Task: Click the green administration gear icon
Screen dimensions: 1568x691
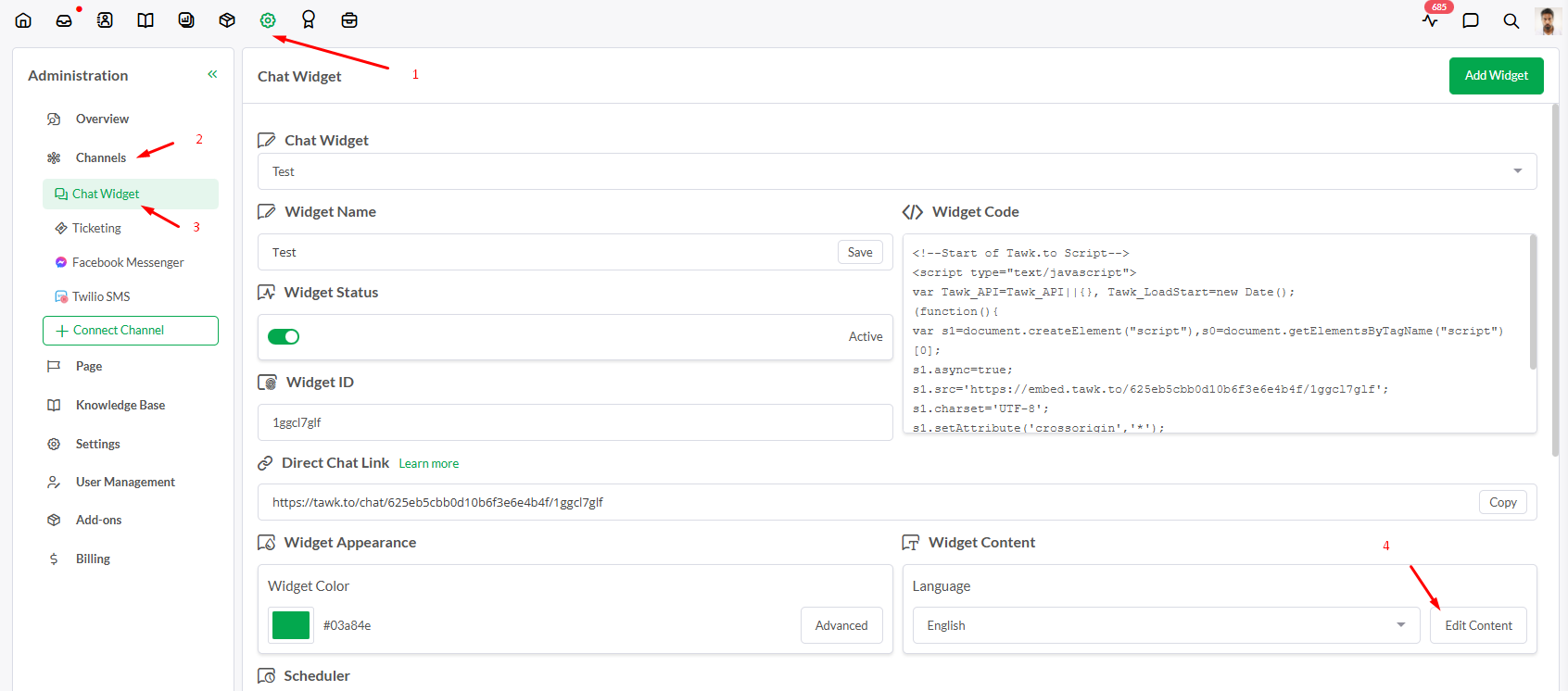Action: 268,20
